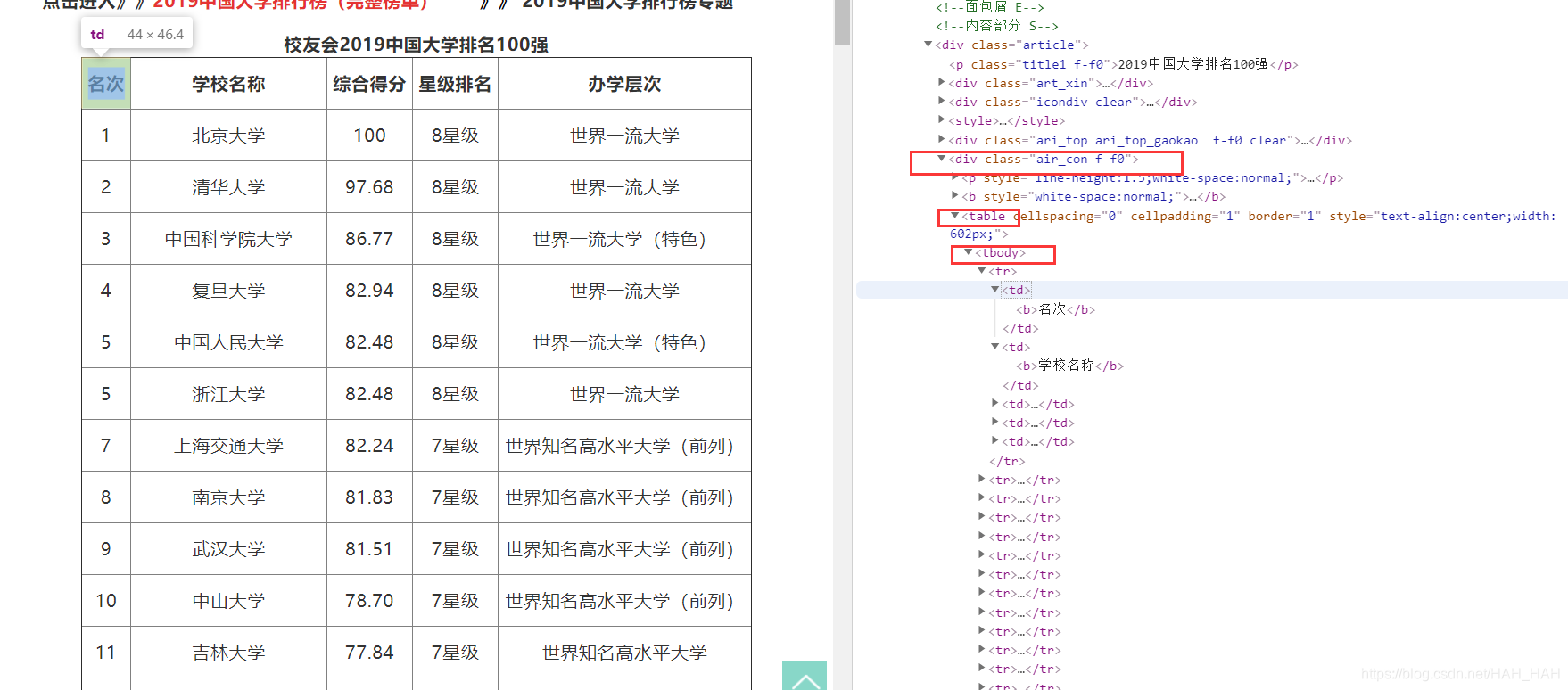The width and height of the screenshot is (1568, 690).
Task: Select the p class="title1 f-f0" line
Action: tap(1124, 64)
